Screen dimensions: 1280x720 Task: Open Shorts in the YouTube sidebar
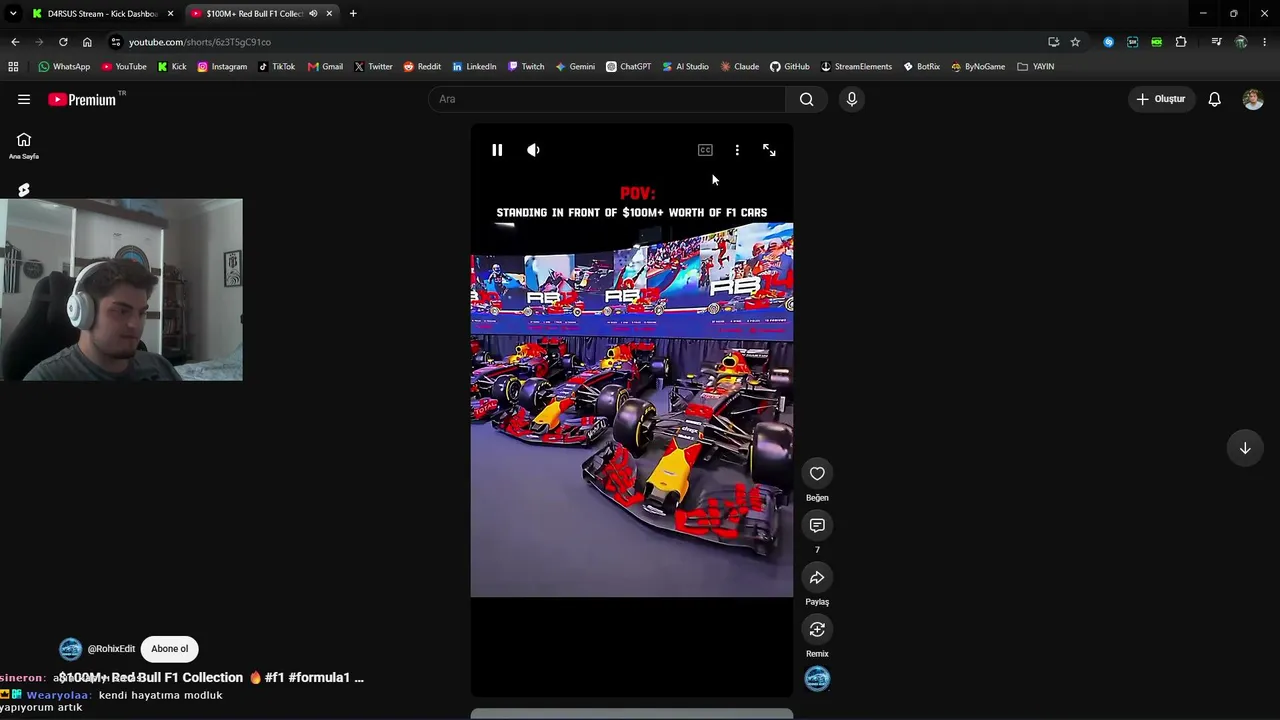pos(24,190)
